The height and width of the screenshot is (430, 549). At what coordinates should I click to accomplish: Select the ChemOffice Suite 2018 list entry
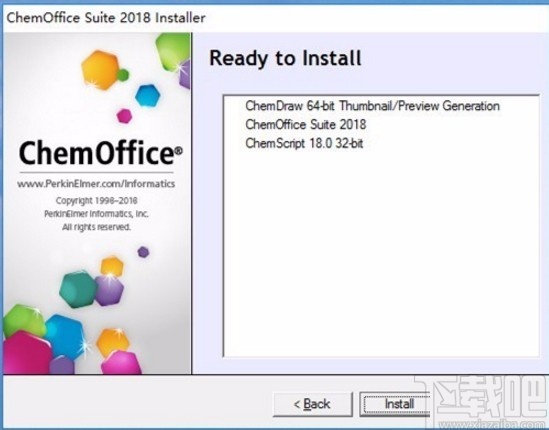(x=306, y=124)
